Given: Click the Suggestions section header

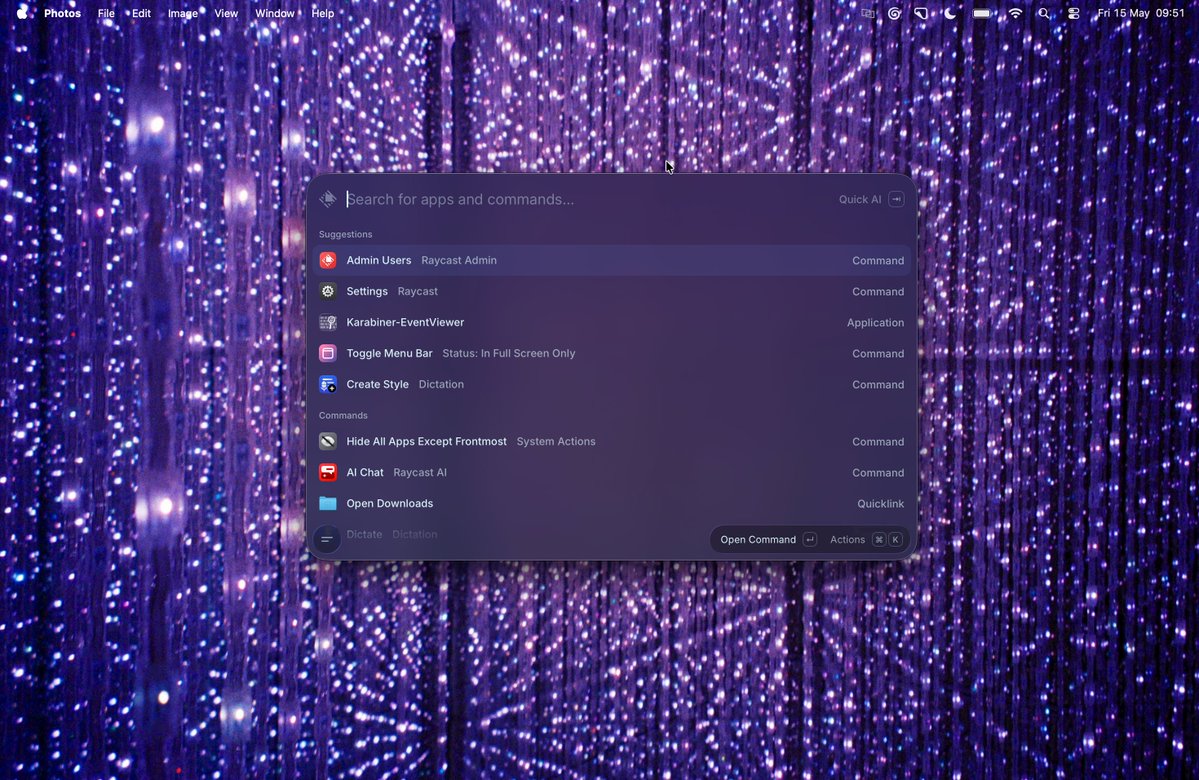Looking at the screenshot, I should coord(346,234).
